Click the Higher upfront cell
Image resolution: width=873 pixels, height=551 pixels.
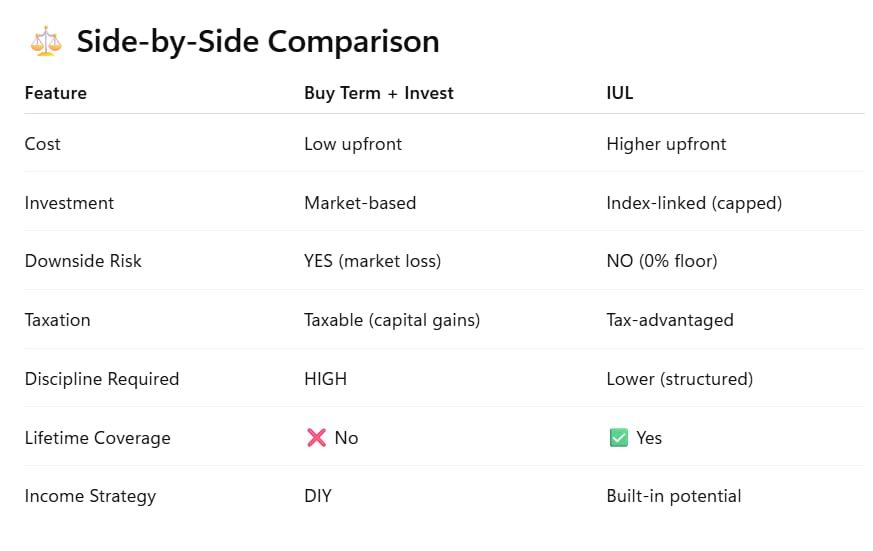point(666,144)
